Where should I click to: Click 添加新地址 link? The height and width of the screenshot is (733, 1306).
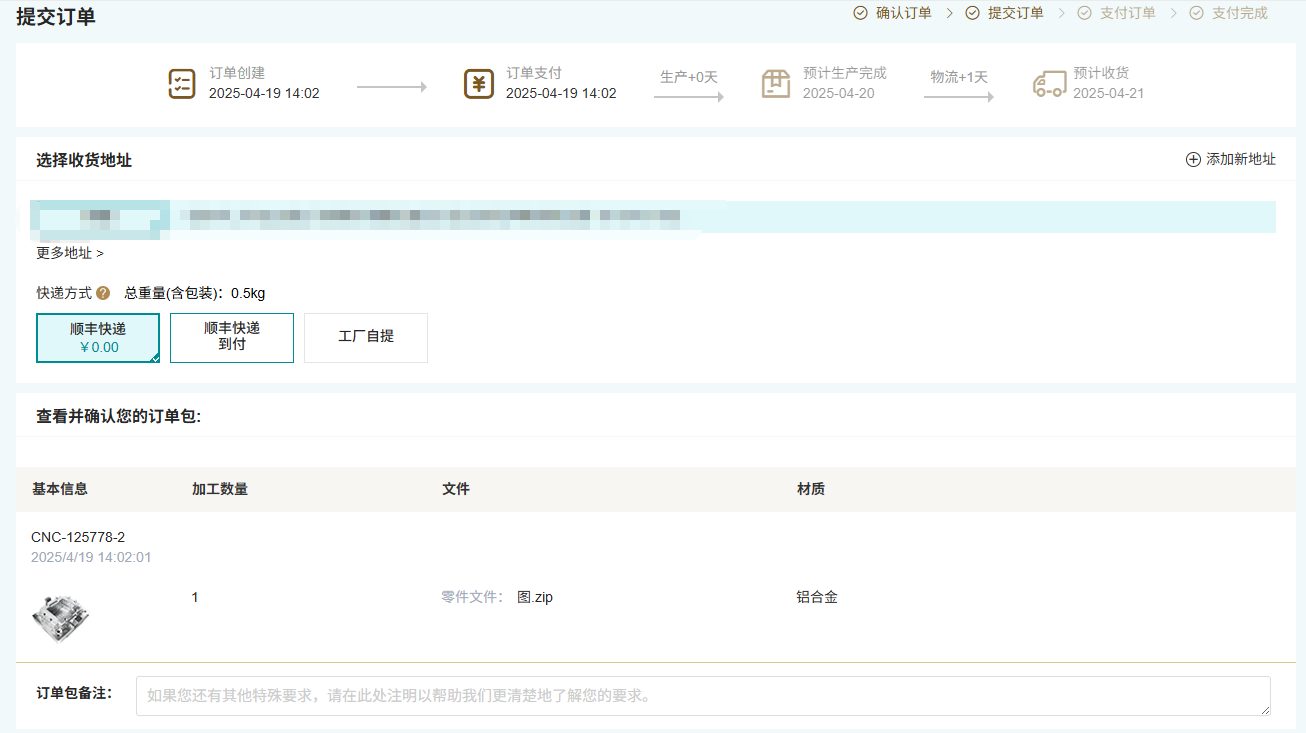coord(1241,160)
